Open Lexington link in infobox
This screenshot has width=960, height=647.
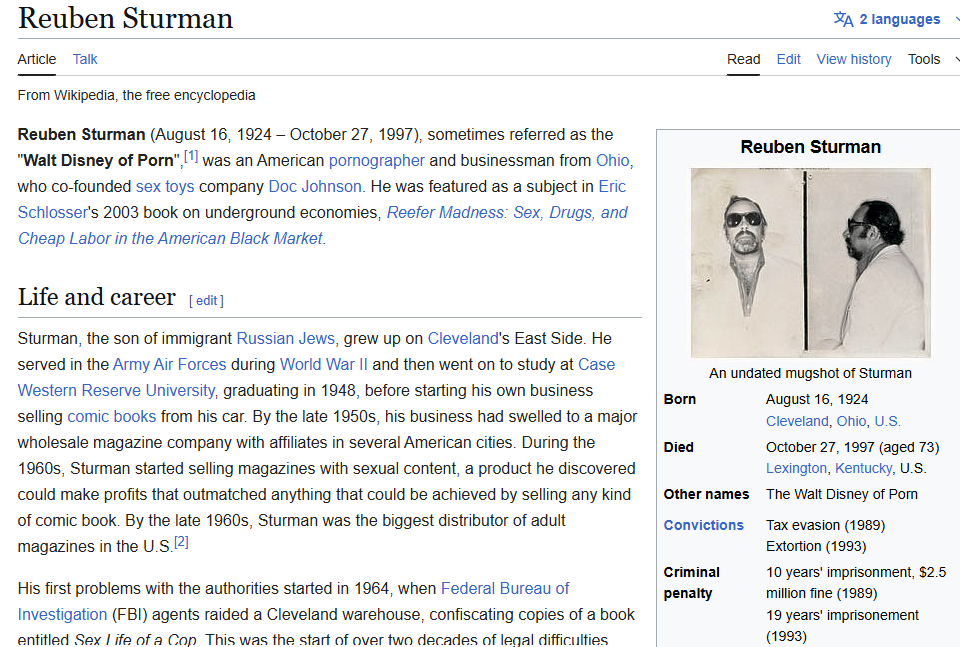click(x=796, y=469)
